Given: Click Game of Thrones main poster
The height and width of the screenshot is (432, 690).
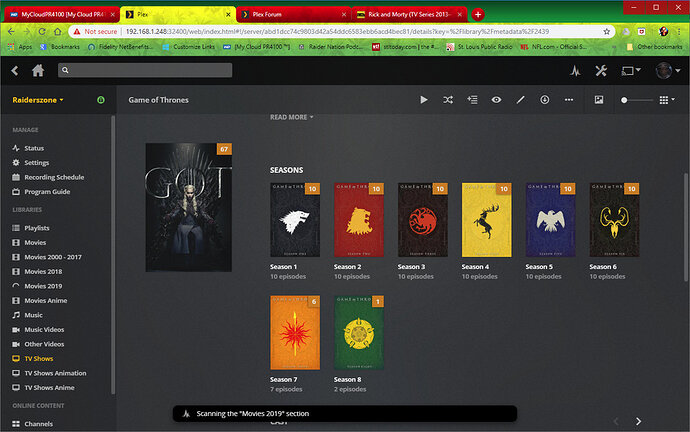Looking at the screenshot, I should pos(189,207).
